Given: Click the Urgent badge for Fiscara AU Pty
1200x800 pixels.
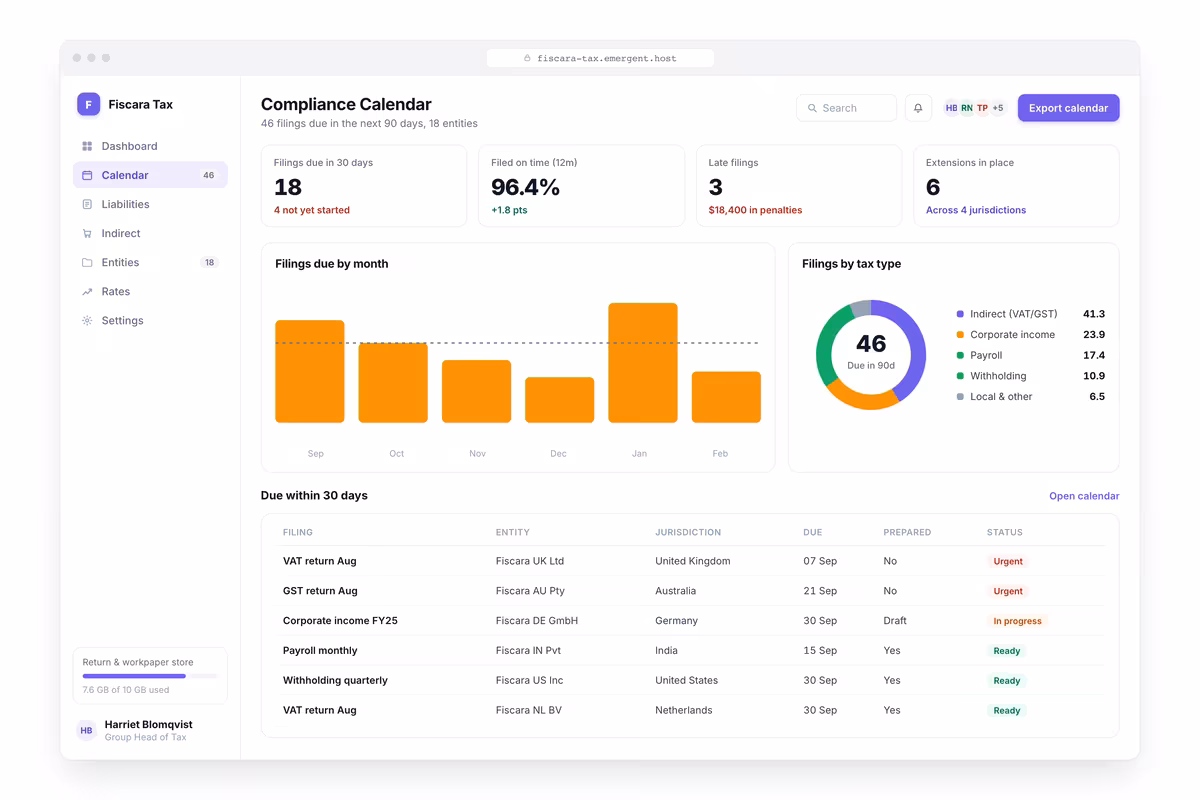Looking at the screenshot, I should (1008, 591).
